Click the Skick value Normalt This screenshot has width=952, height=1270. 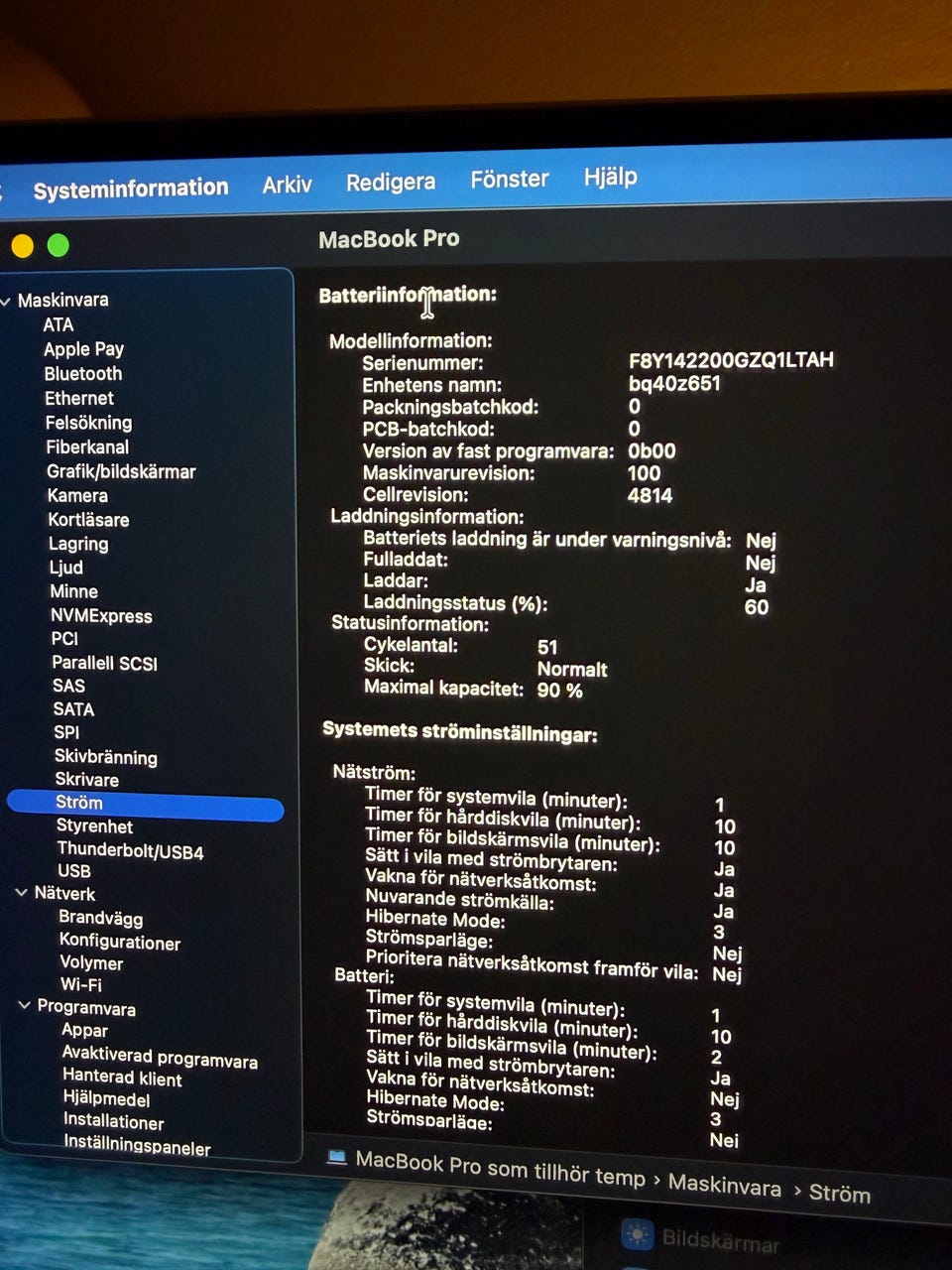point(572,670)
